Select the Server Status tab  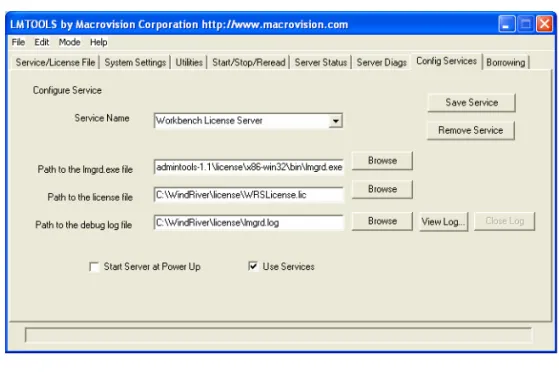[x=320, y=62]
